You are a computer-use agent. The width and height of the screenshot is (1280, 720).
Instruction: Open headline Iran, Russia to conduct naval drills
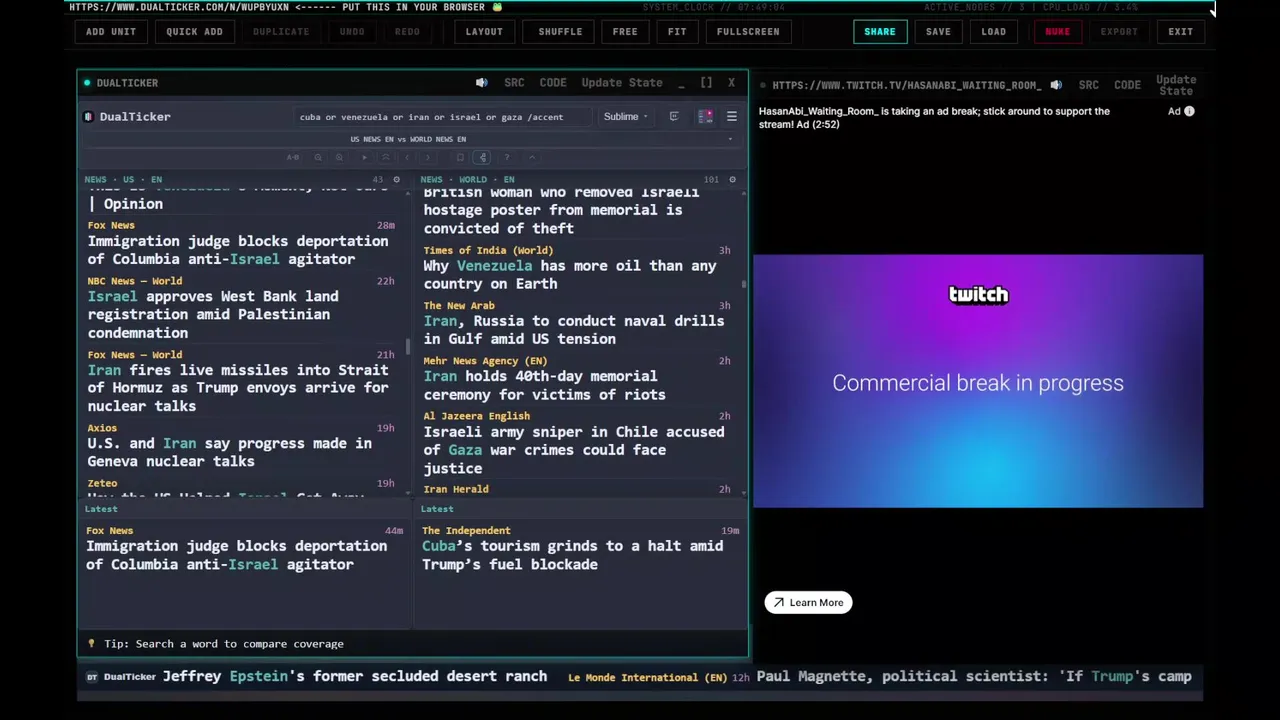tap(574, 330)
